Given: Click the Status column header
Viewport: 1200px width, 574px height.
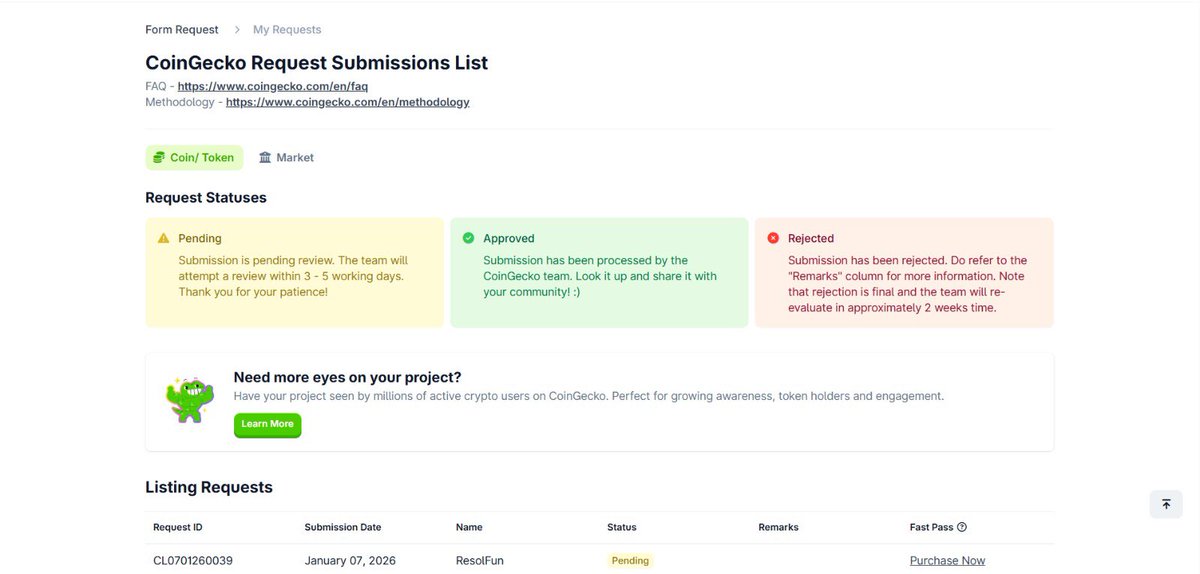Looking at the screenshot, I should pyautogui.click(x=622, y=527).
